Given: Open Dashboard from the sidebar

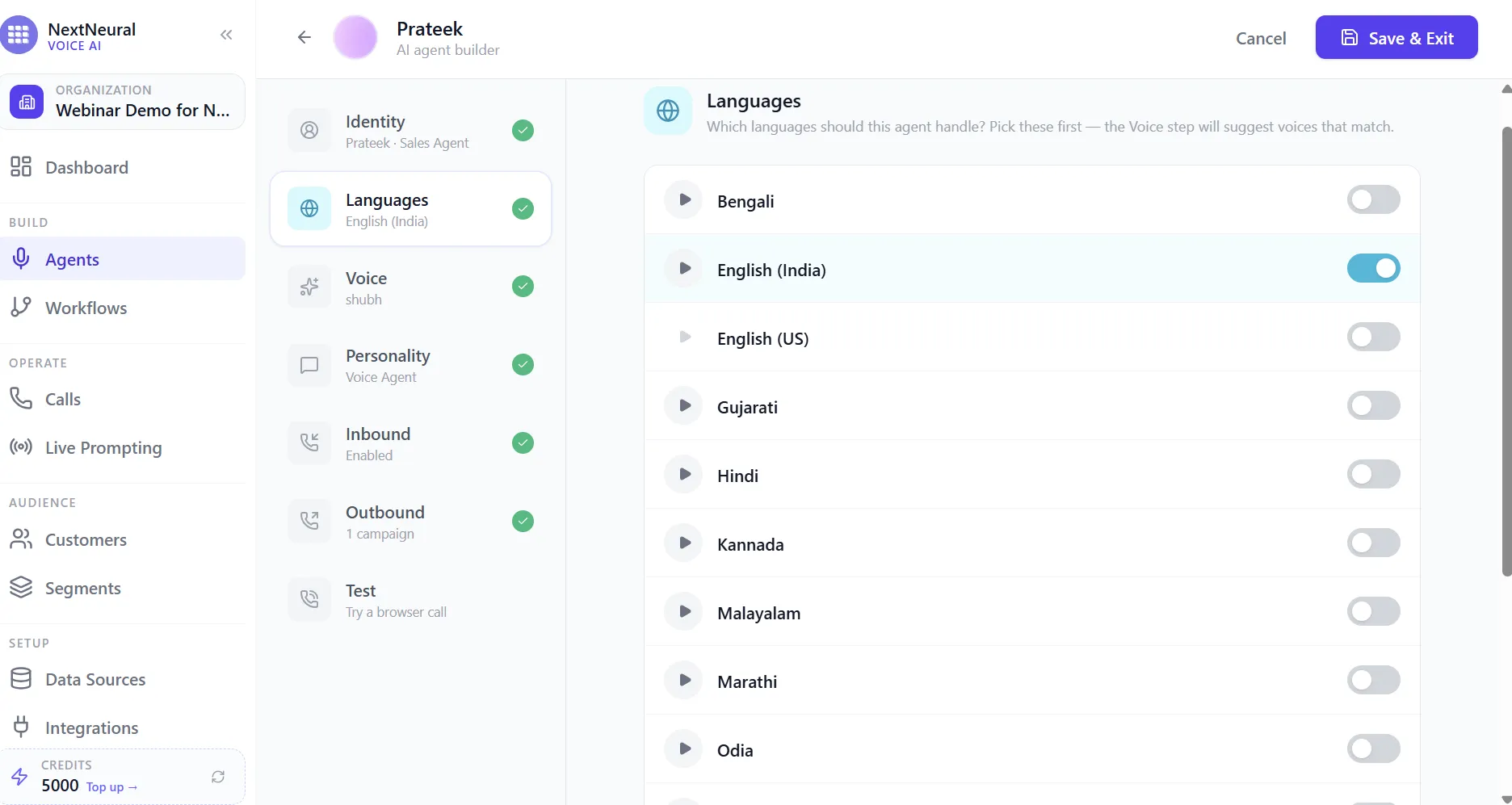Looking at the screenshot, I should (123, 167).
